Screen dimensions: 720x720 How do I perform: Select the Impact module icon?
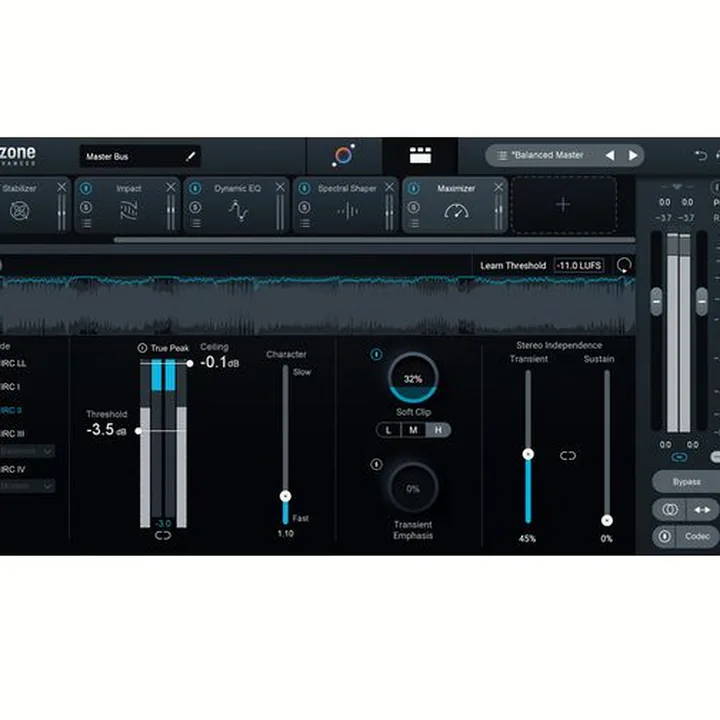pyautogui.click(x=129, y=211)
